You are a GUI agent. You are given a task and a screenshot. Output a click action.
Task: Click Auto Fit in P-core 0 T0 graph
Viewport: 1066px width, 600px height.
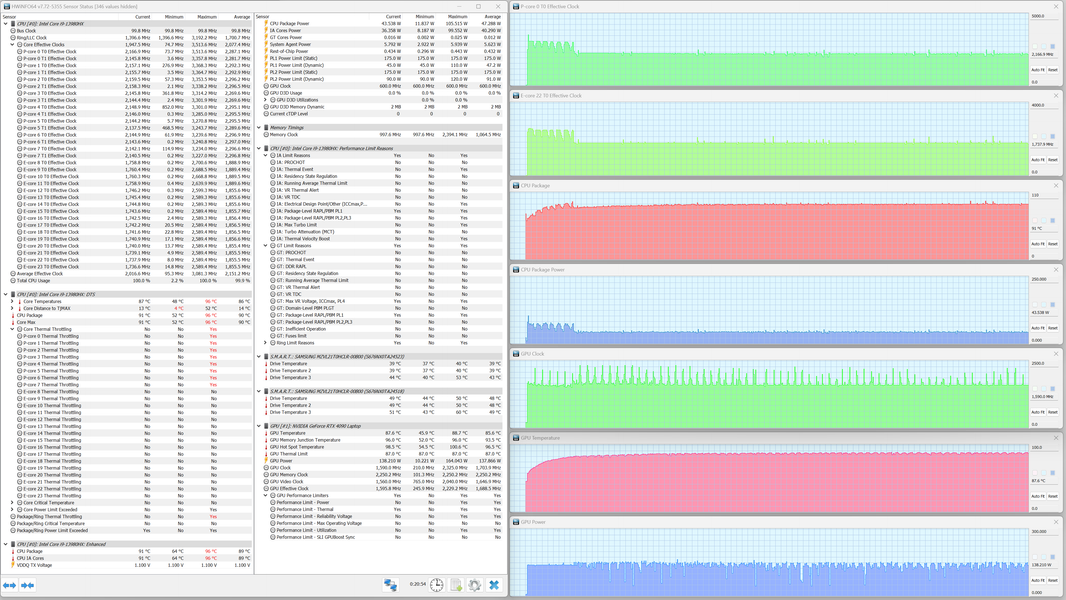[x=1037, y=70]
